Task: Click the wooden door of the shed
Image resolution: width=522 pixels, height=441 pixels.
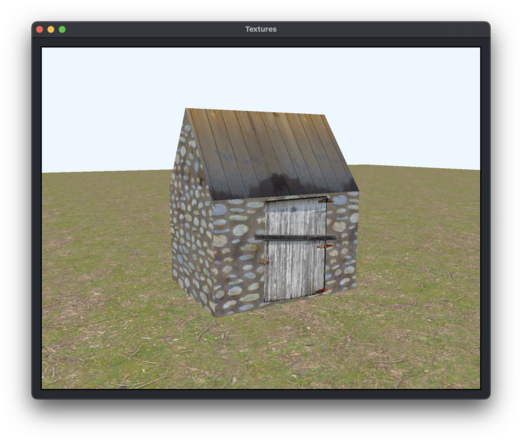Action: coord(295,249)
